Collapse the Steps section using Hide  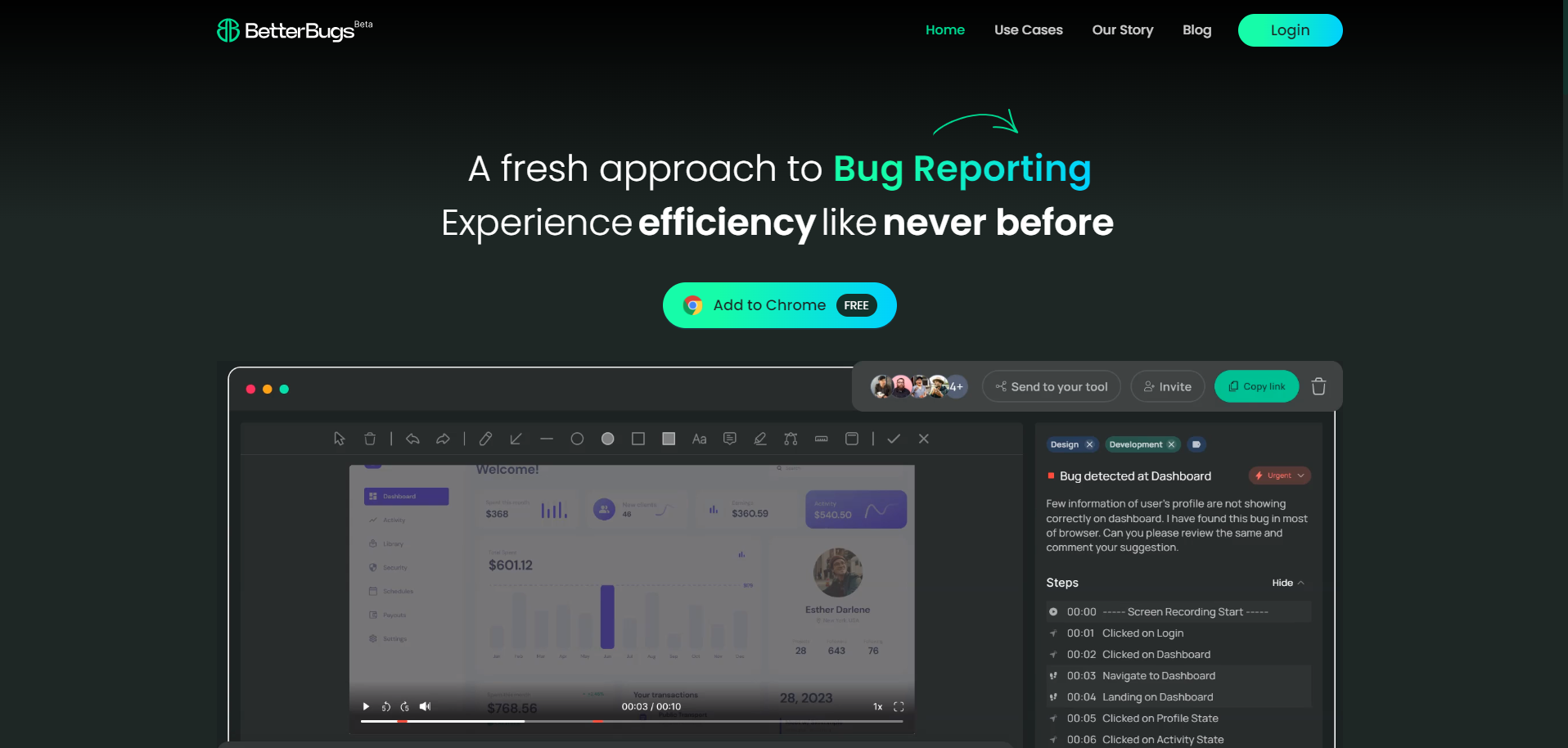tap(1286, 583)
